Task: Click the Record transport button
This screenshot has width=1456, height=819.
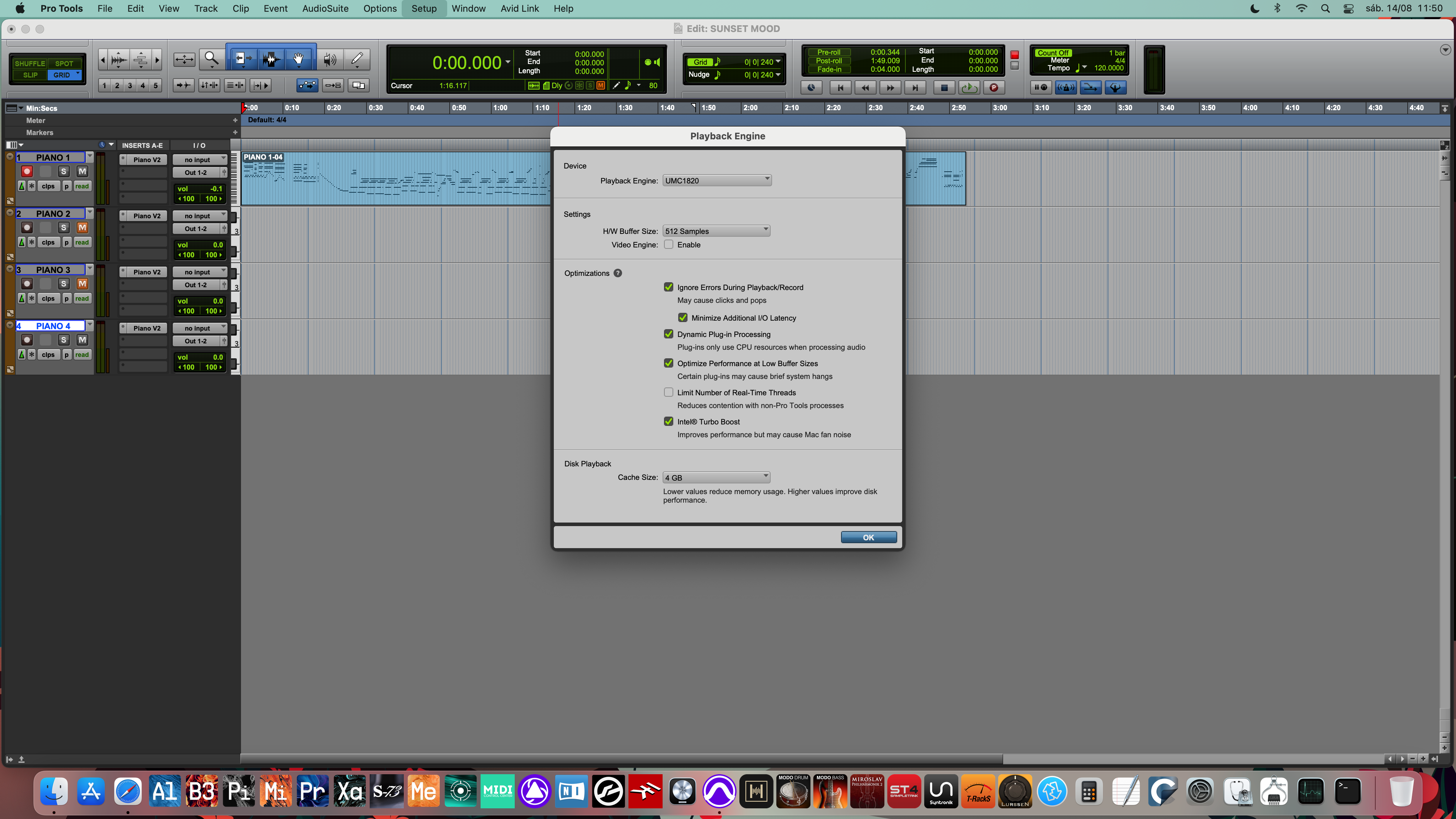Action: pyautogui.click(x=994, y=87)
